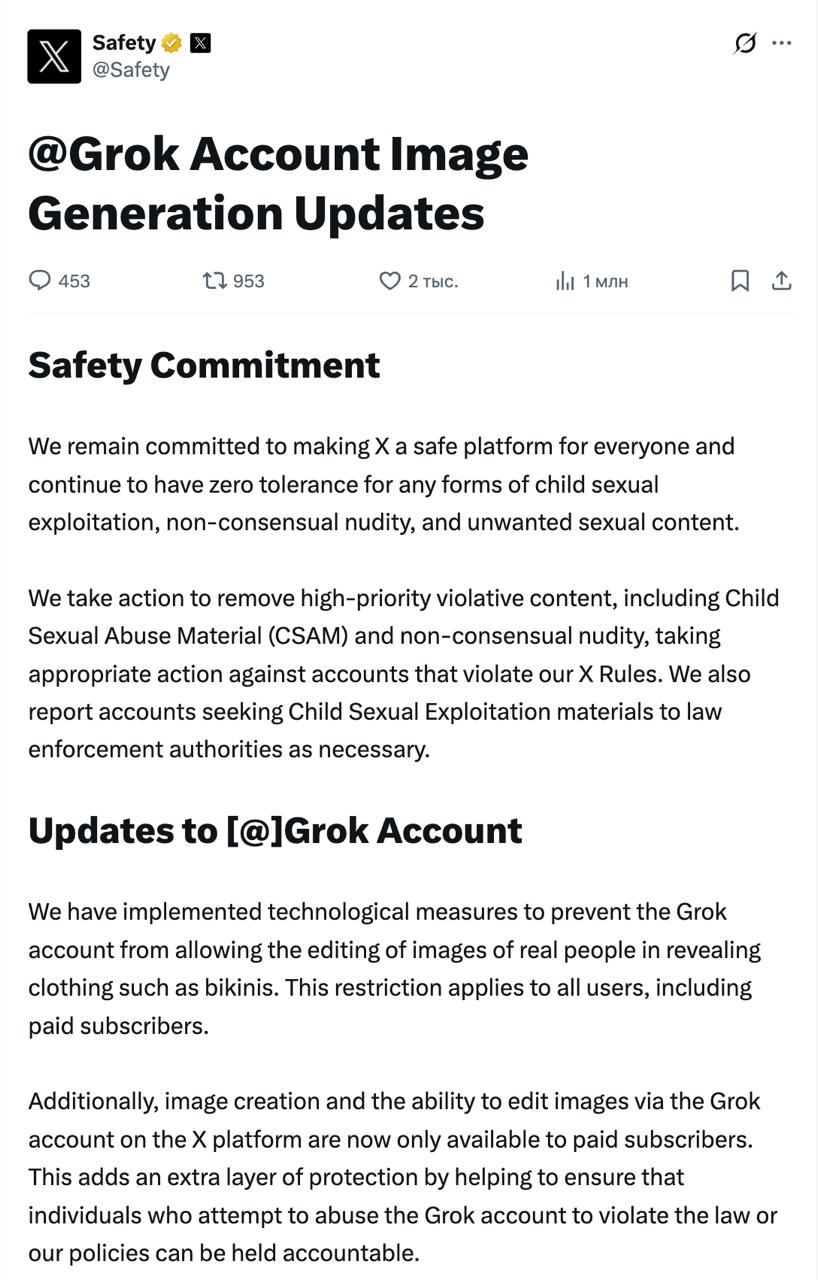818x1280 pixels.
Task: Click the black X affiliate badge
Action: click(200, 43)
